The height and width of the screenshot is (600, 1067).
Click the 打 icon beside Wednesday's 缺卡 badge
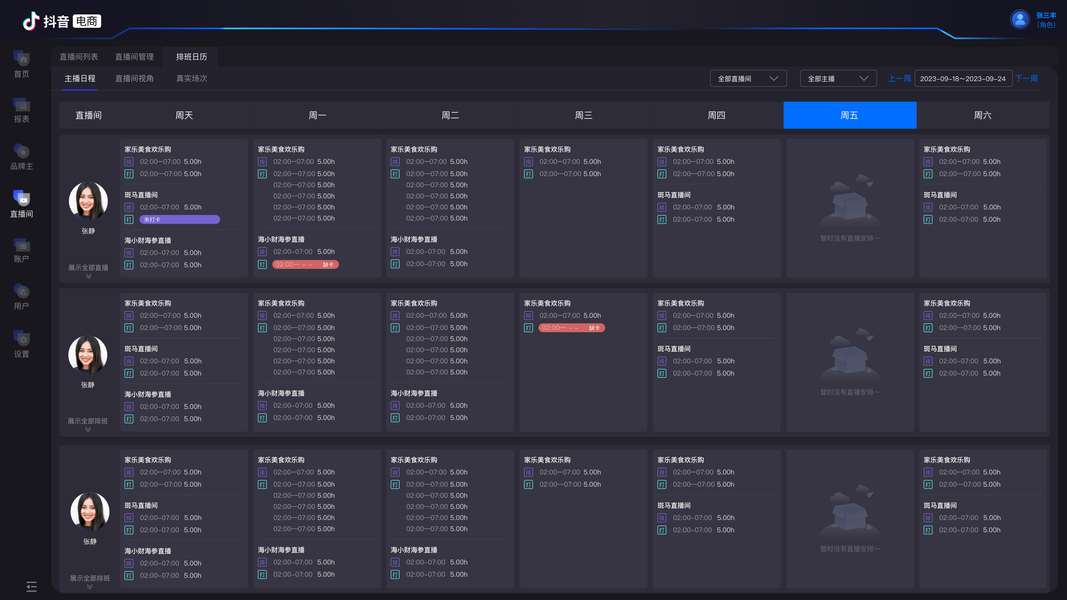tap(528, 328)
